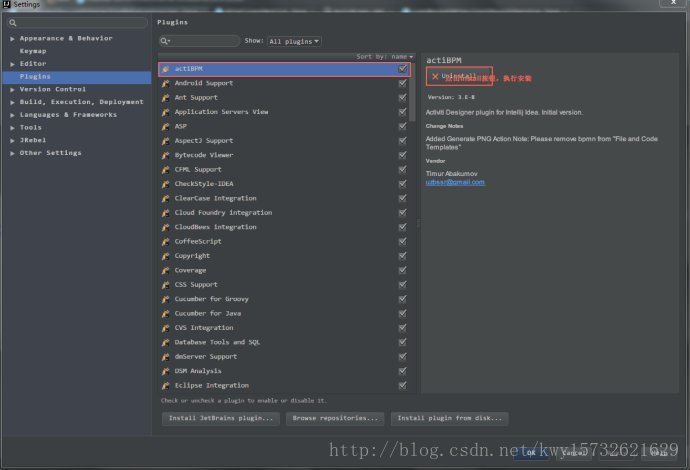Image resolution: width=690 pixels, height=470 pixels.
Task: Click the Cucumber for Groovy plugin icon
Action: point(165,299)
